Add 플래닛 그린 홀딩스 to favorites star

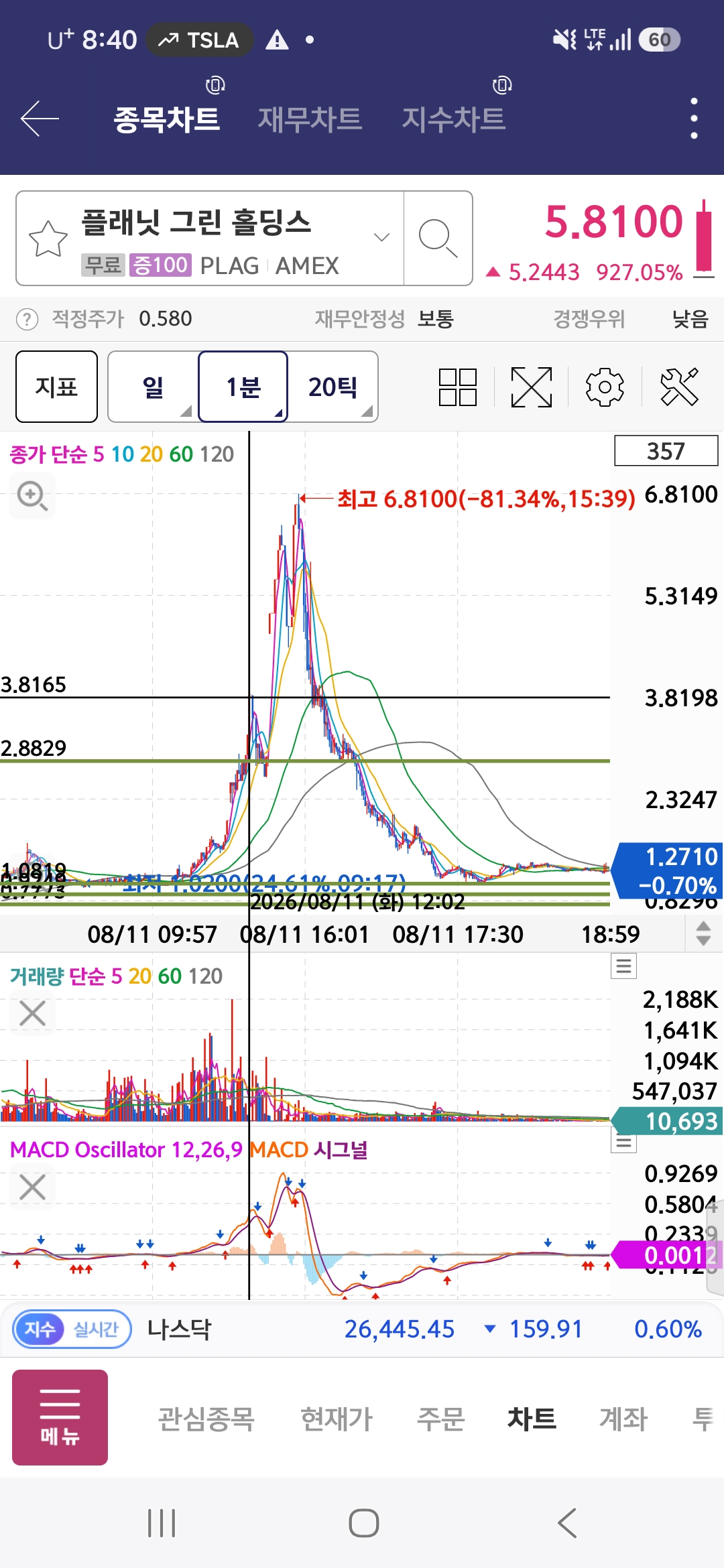click(48, 239)
